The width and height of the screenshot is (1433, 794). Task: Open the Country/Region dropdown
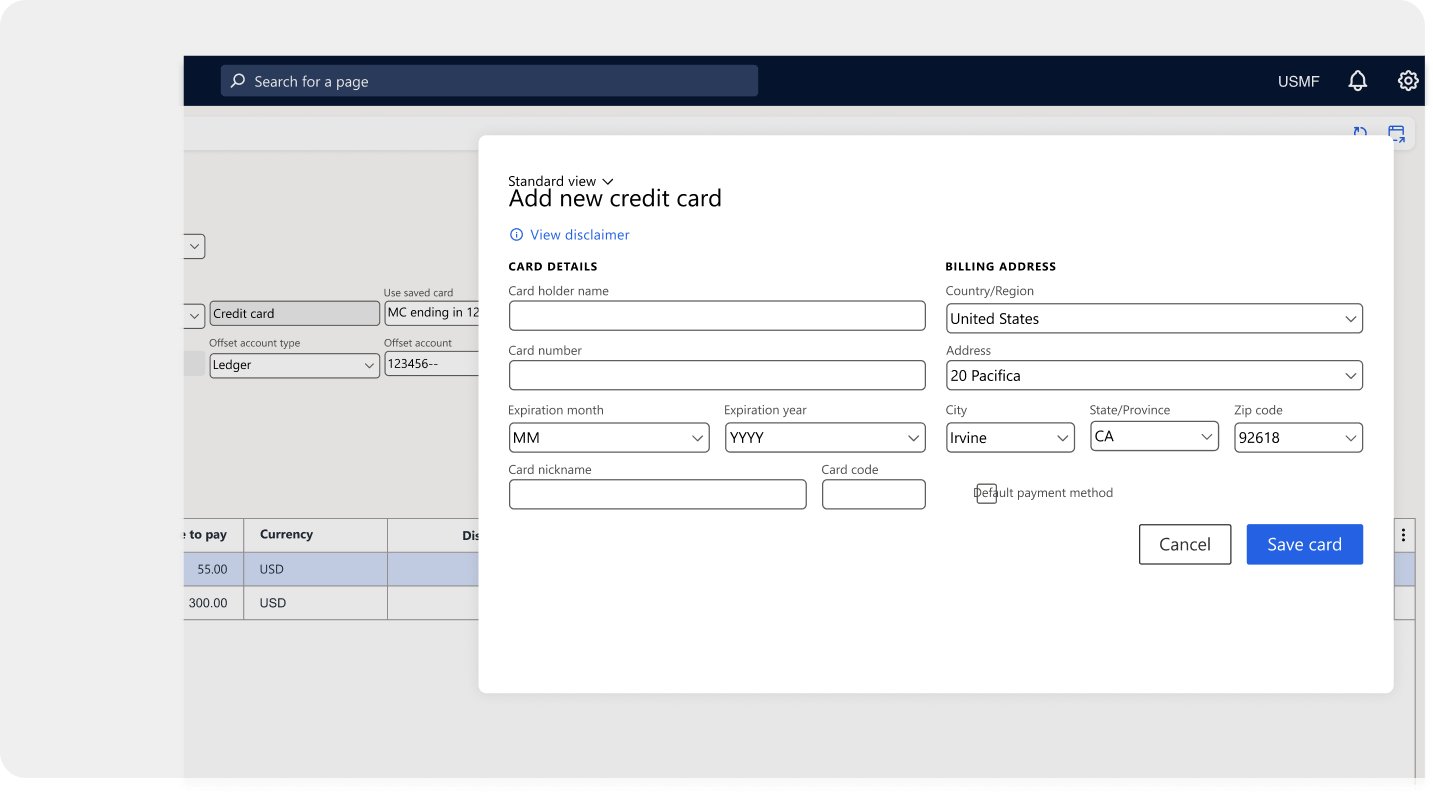1154,319
